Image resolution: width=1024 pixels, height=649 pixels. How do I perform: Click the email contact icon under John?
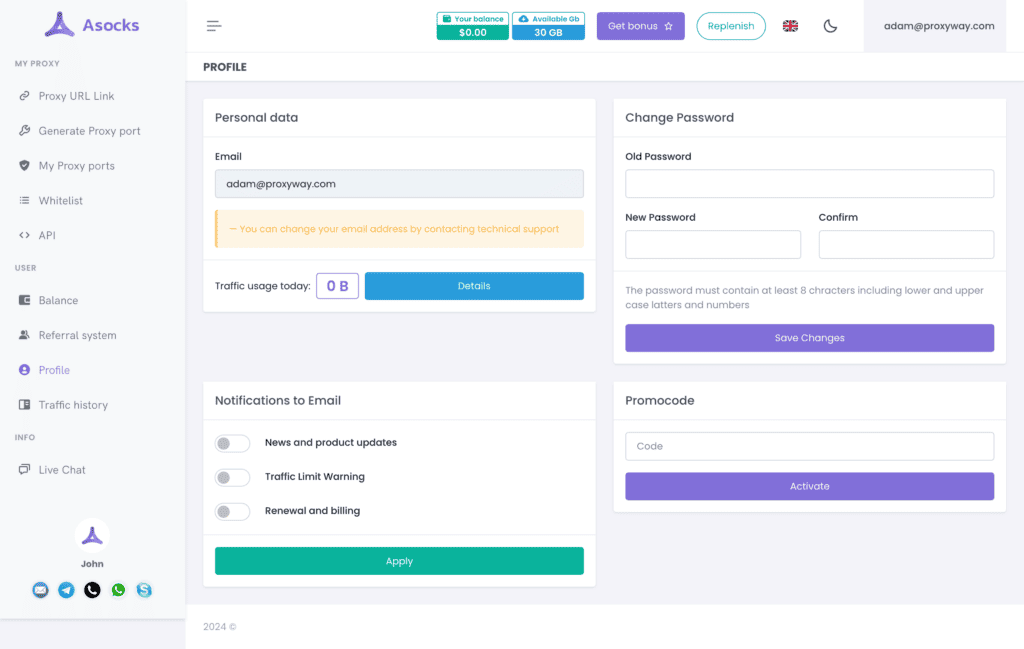tap(40, 590)
